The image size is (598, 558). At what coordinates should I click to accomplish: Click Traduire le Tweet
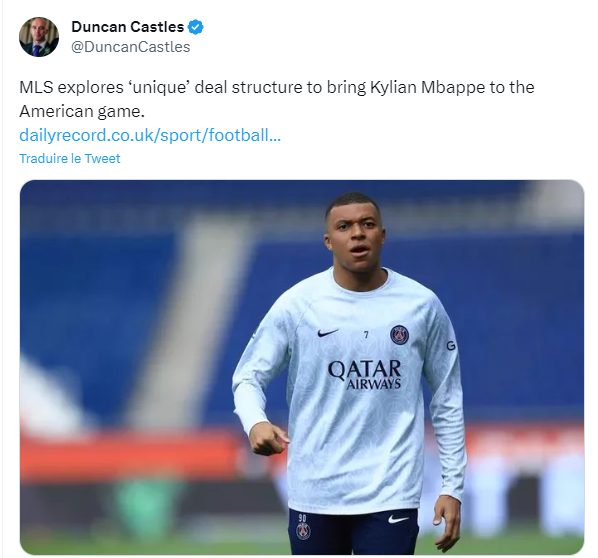[70, 158]
